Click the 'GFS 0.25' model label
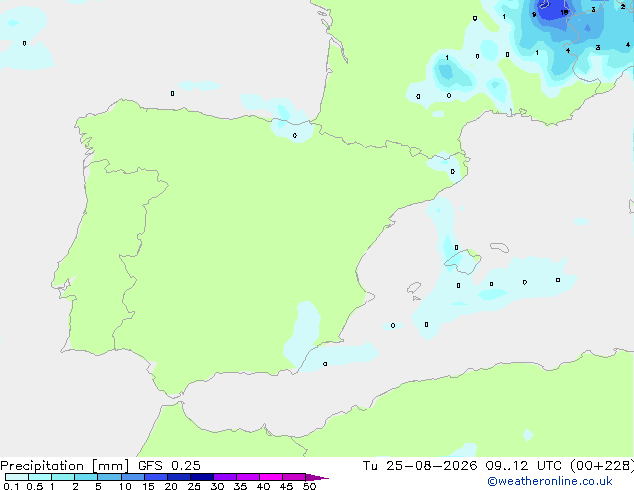634x490 pixels. click(x=169, y=466)
